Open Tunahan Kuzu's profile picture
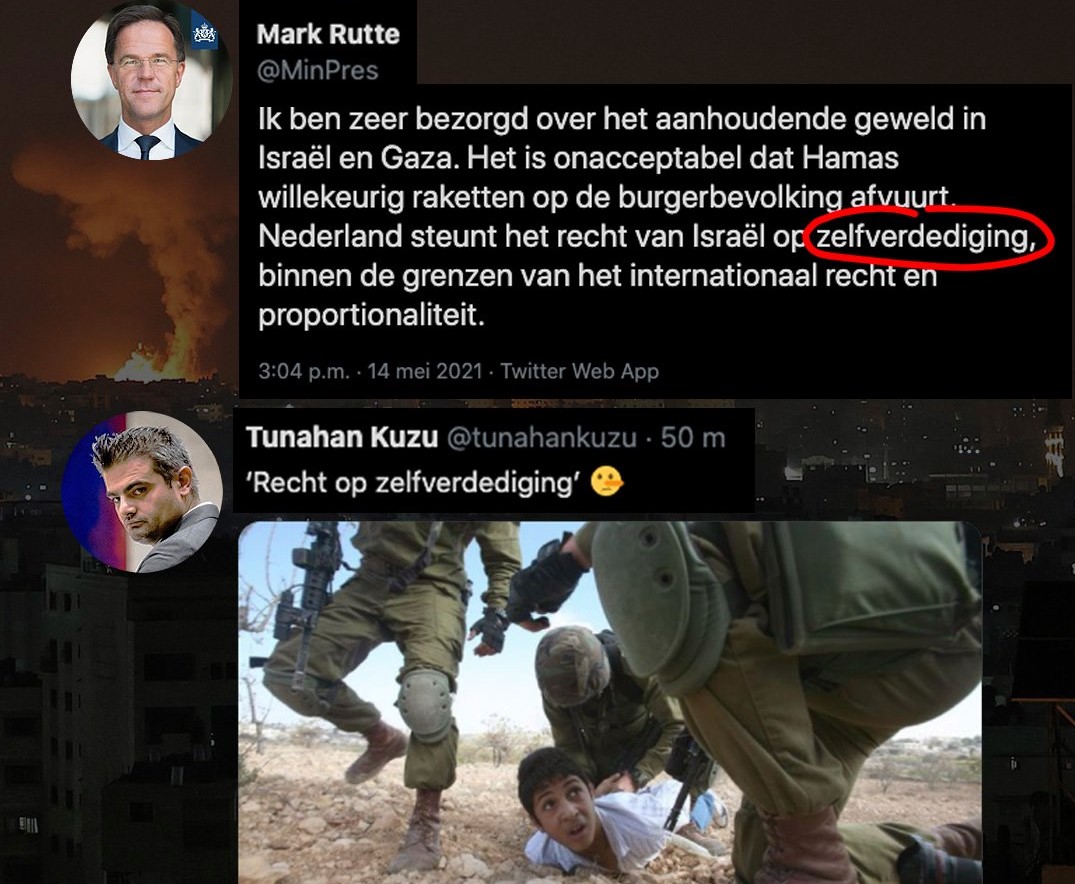Image resolution: width=1075 pixels, height=884 pixels. [x=143, y=491]
